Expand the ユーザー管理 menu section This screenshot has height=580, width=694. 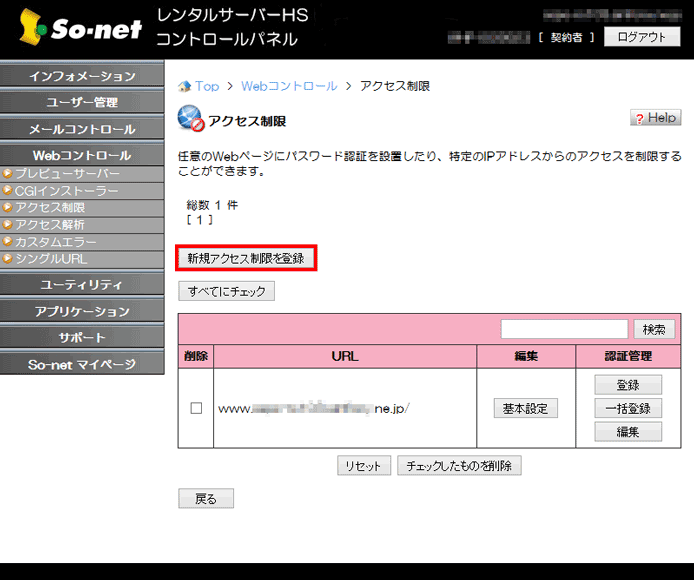click(x=82, y=103)
